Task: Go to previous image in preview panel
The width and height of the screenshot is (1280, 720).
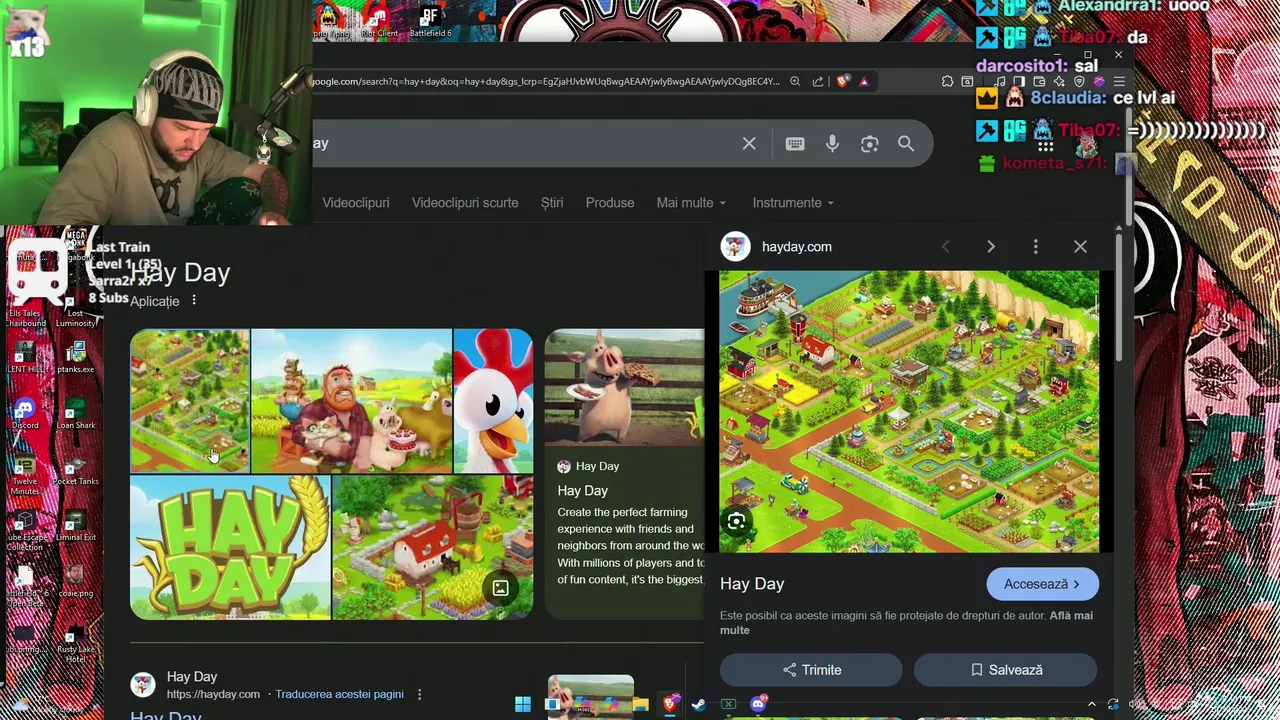Action: click(945, 246)
